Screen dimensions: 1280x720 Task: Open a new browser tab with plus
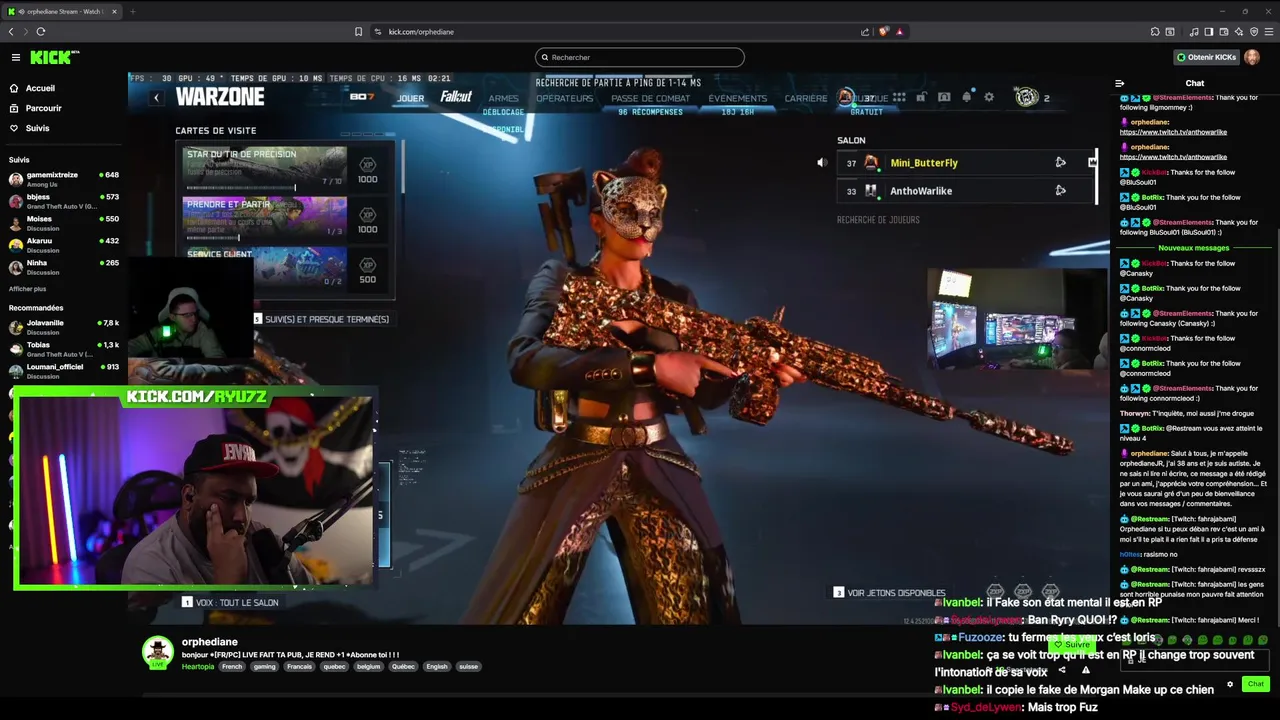point(132,11)
